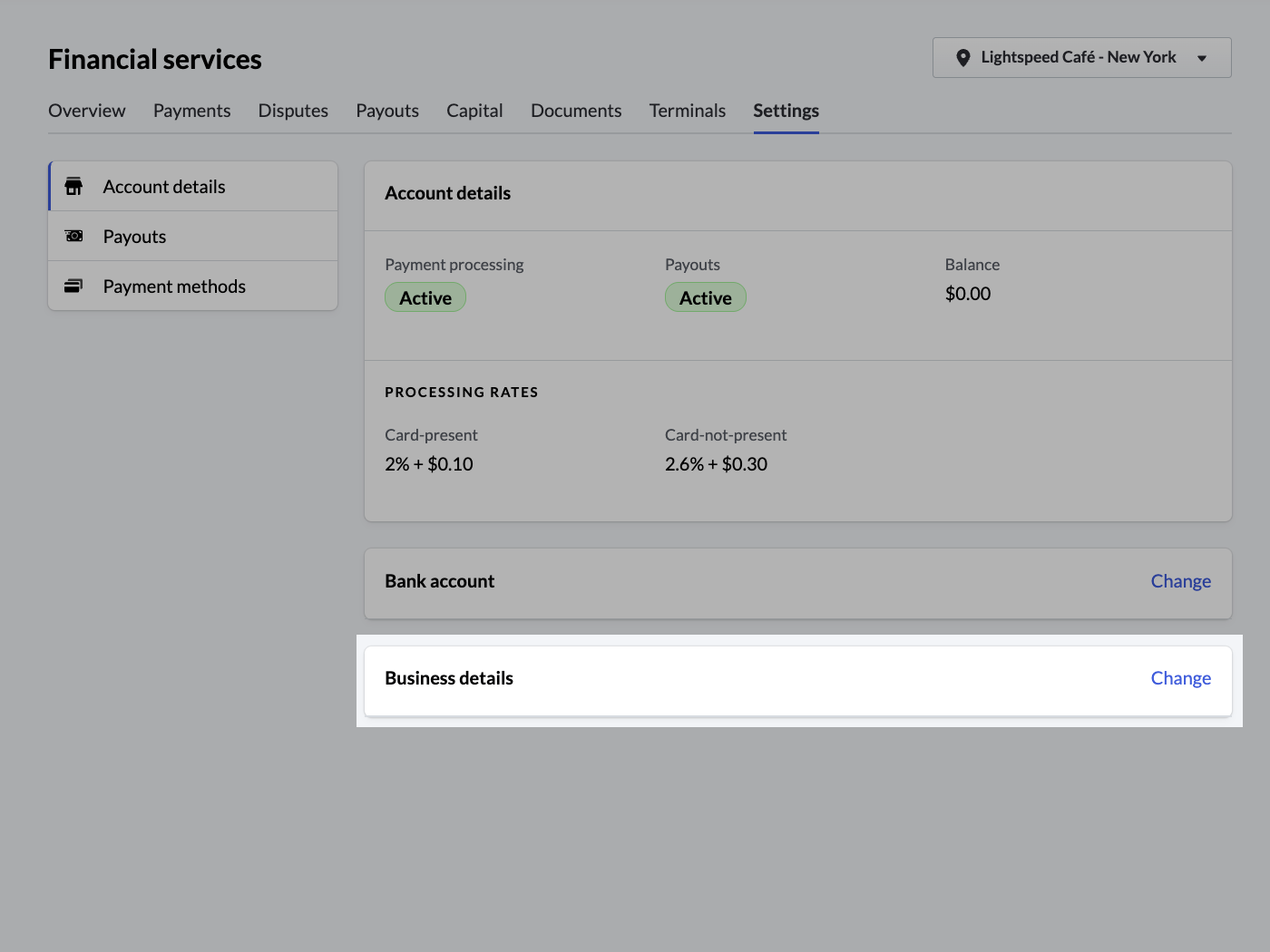Switch to the Capital tab

(x=474, y=111)
